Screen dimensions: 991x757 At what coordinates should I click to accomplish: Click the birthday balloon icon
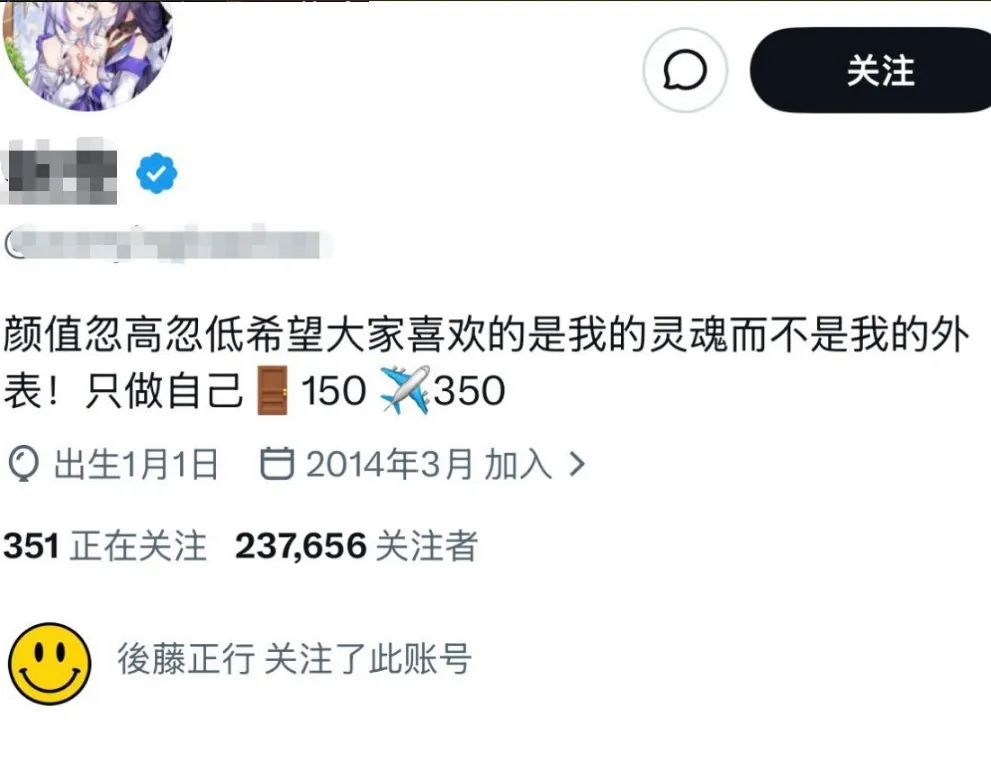tap(24, 464)
